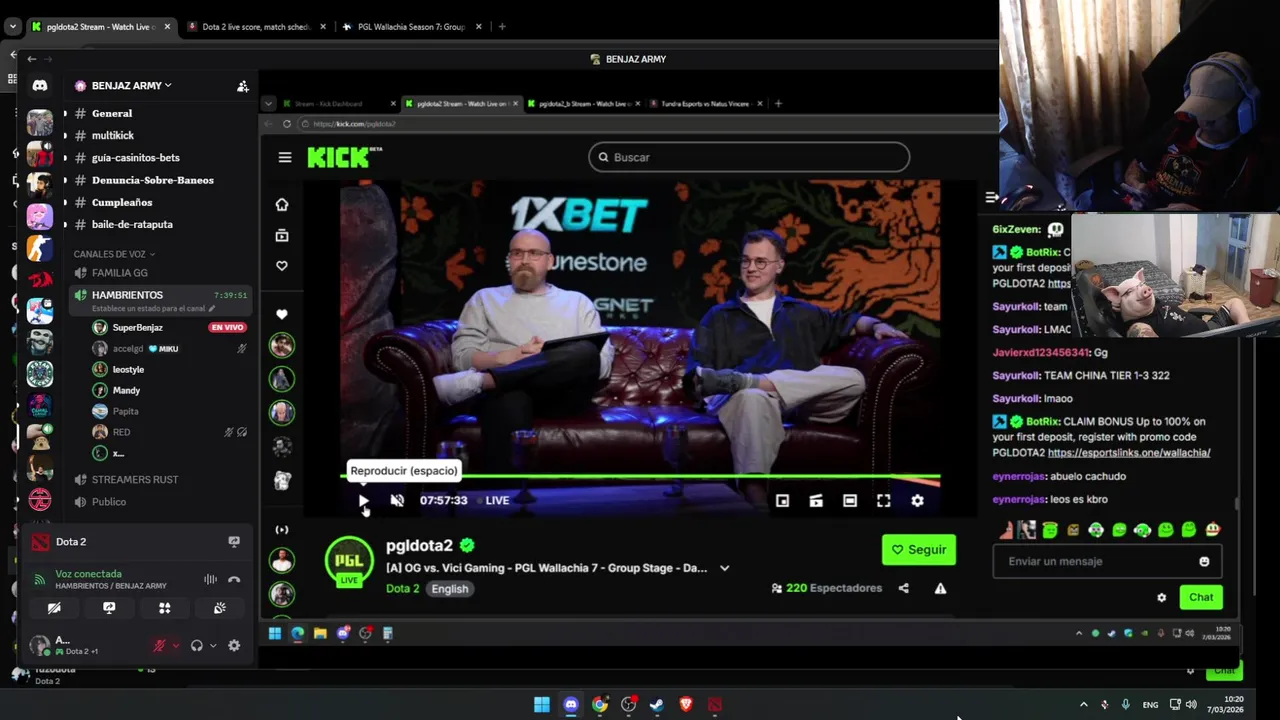The image size is (1280, 720).
Task: Open the microphone input options dropdown arrow
Action: [176, 646]
